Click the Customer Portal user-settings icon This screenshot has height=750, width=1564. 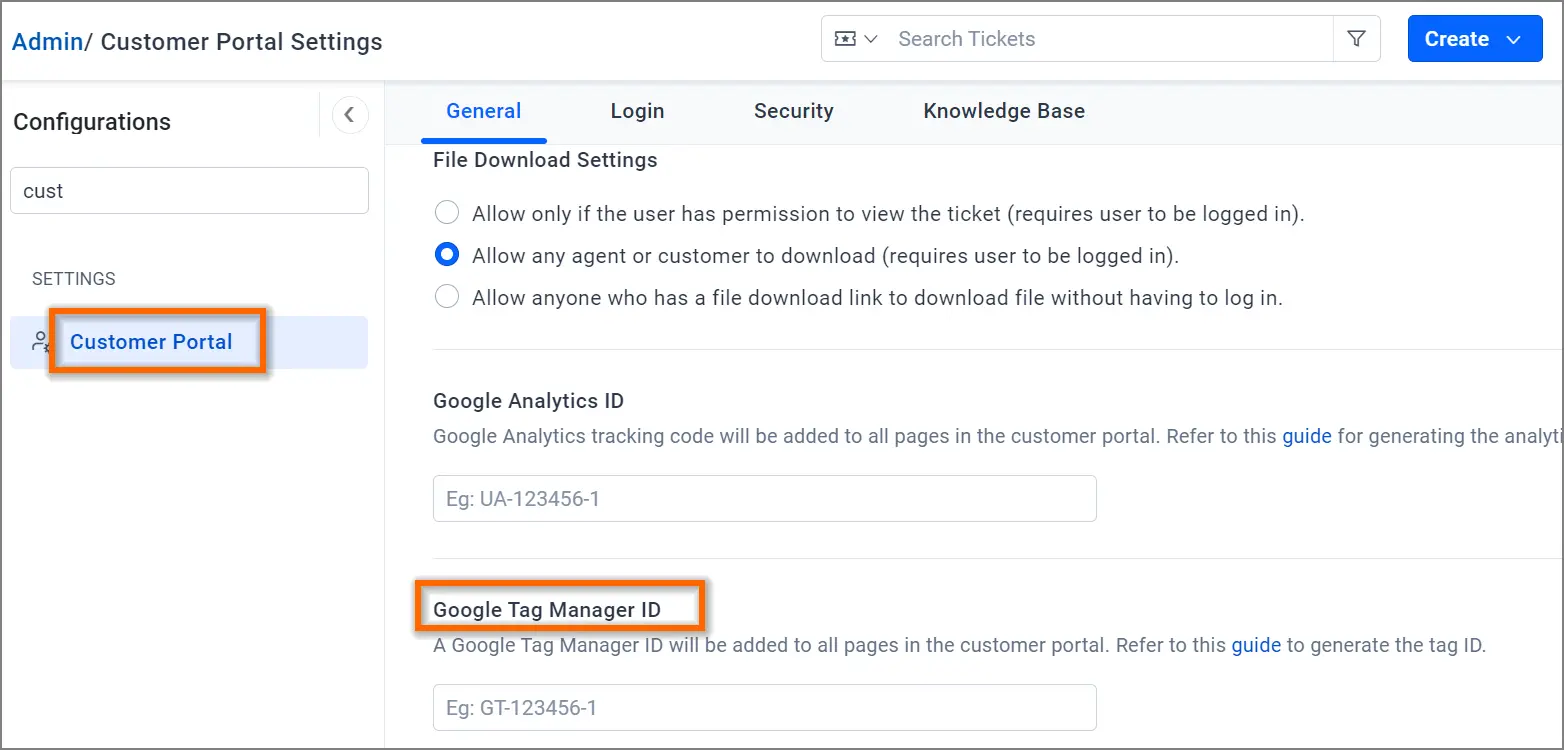[41, 342]
